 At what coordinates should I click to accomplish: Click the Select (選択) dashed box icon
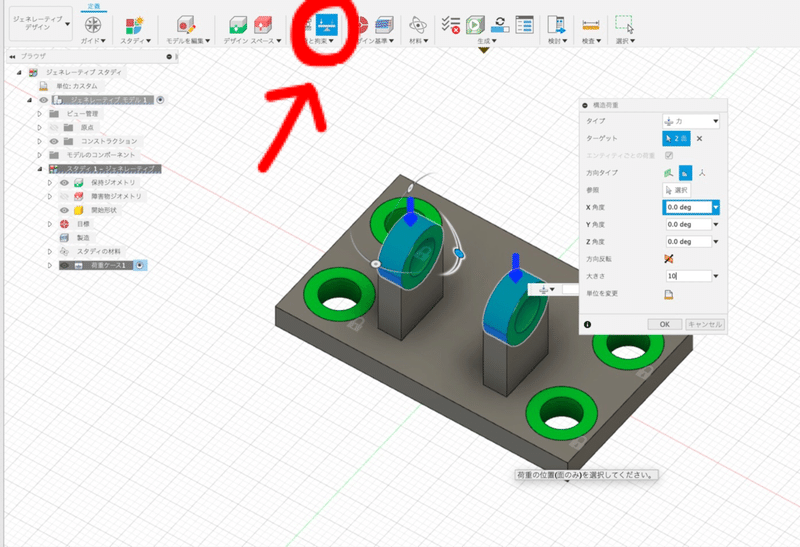(624, 24)
